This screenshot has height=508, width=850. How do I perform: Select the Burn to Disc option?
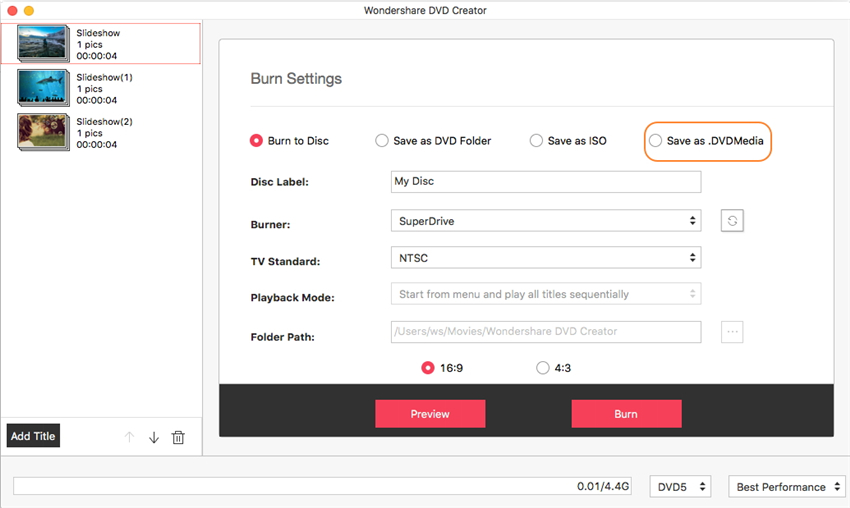point(256,141)
